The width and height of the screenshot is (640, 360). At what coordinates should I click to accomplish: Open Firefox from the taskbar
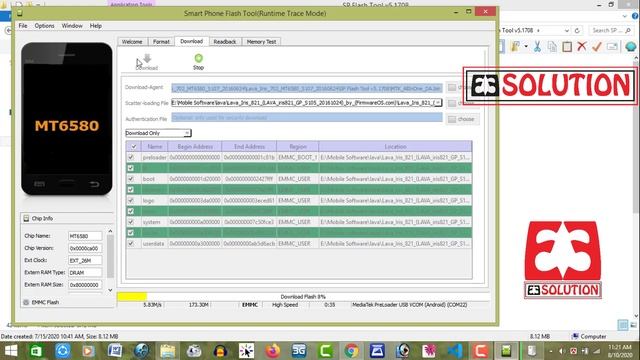point(273,351)
